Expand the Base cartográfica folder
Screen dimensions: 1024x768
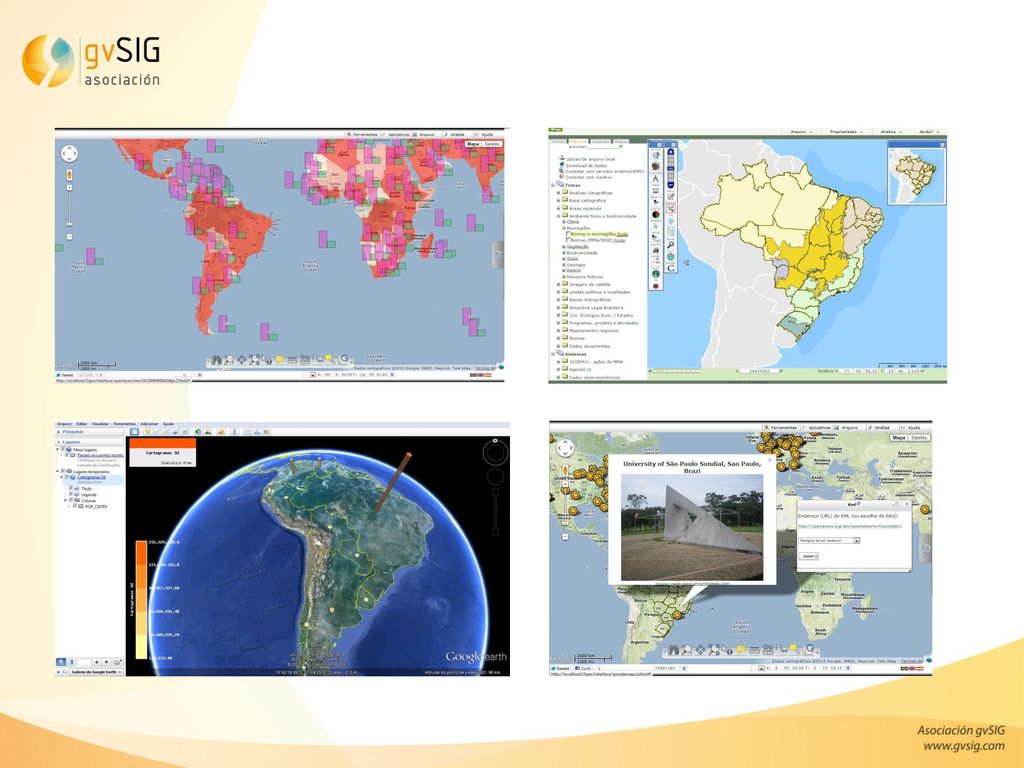click(558, 200)
